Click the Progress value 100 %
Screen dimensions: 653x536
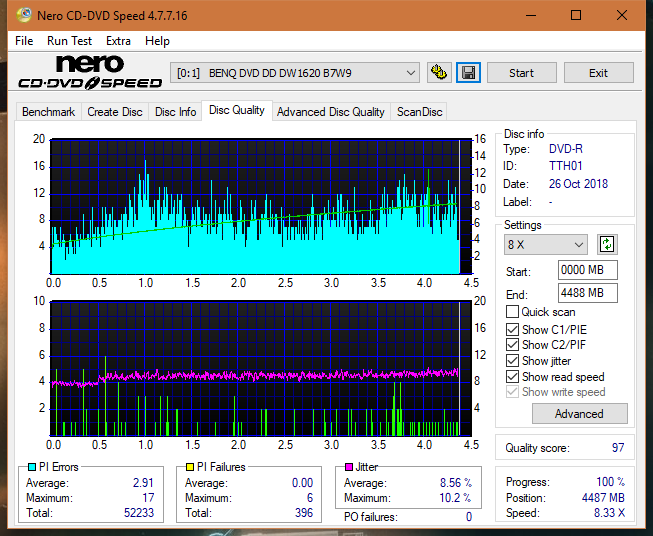click(x=611, y=482)
